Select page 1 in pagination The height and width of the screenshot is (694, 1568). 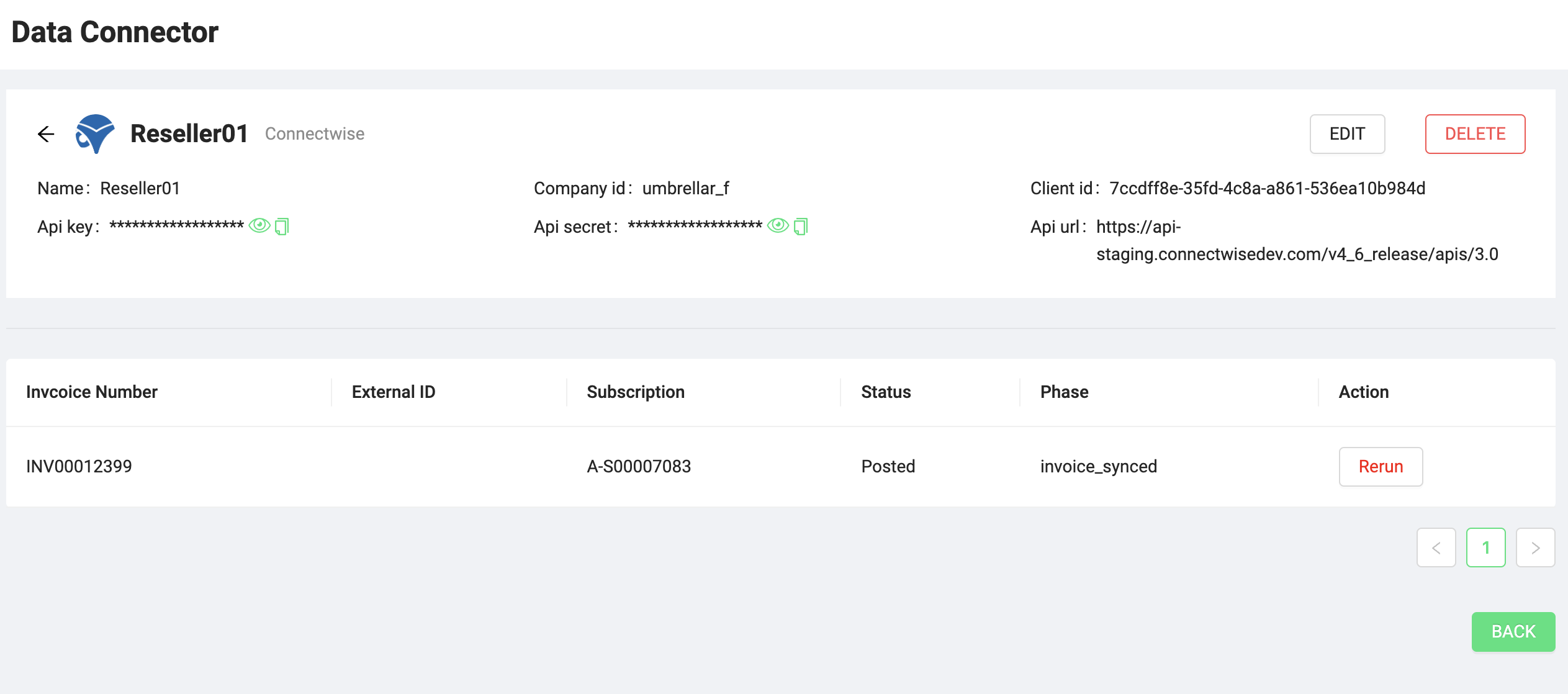point(1486,547)
